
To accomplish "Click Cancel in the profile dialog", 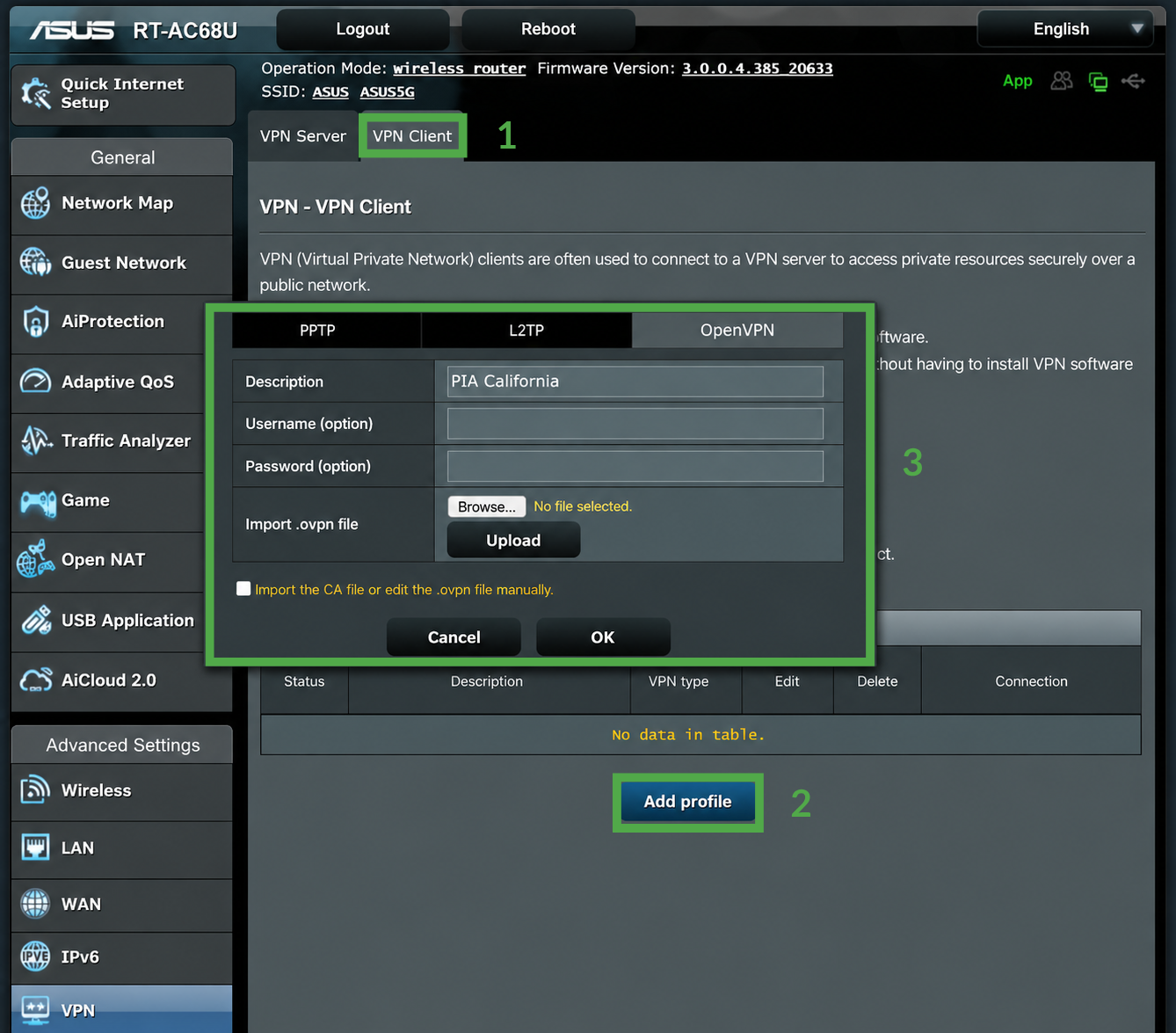I will [454, 637].
